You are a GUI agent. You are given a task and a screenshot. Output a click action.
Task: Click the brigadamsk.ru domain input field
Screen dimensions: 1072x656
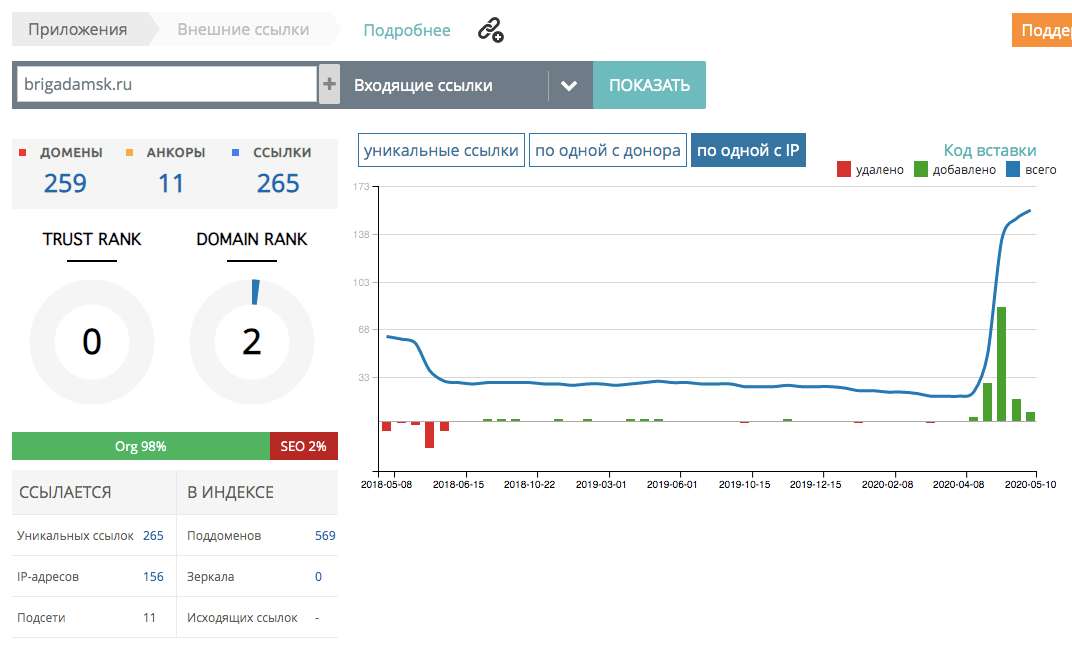click(166, 85)
